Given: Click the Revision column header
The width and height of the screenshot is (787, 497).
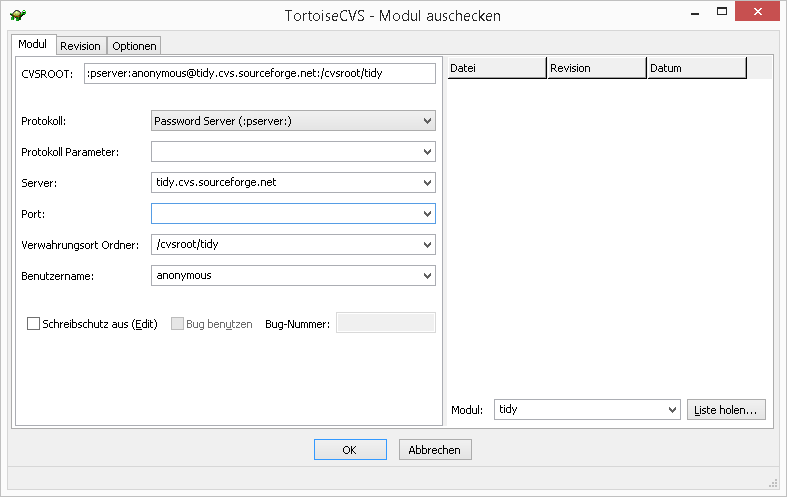Looking at the screenshot, I should pyautogui.click(x=596, y=68).
